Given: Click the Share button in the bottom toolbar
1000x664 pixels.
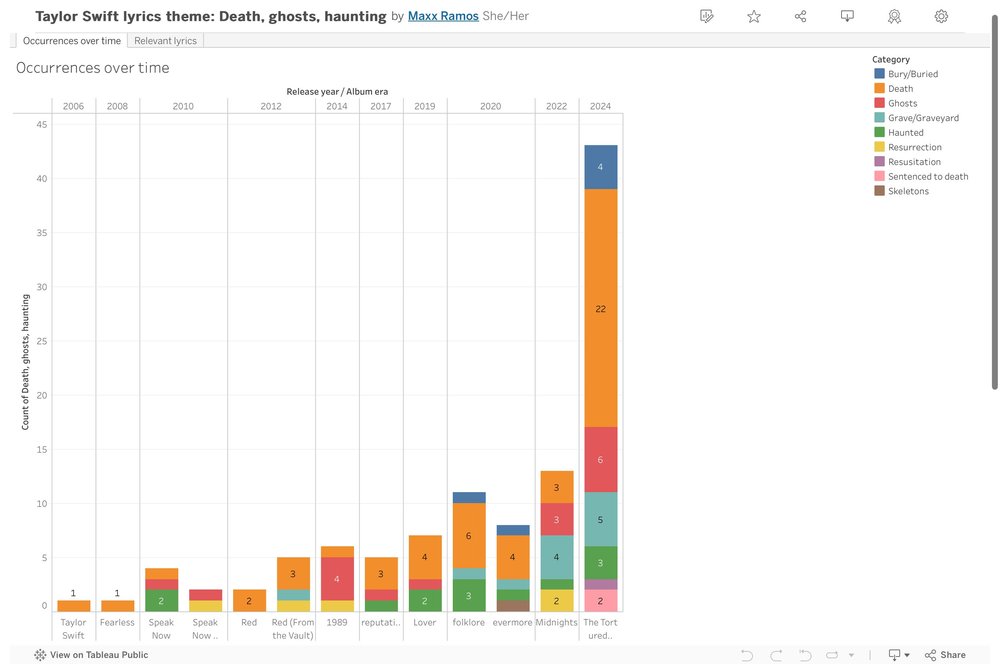Looking at the screenshot, I should point(938,655).
